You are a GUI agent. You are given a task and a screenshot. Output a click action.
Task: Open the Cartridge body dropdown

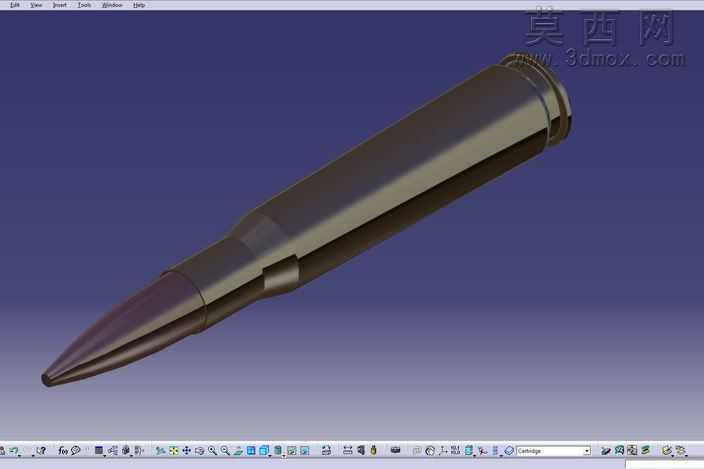tap(587, 451)
